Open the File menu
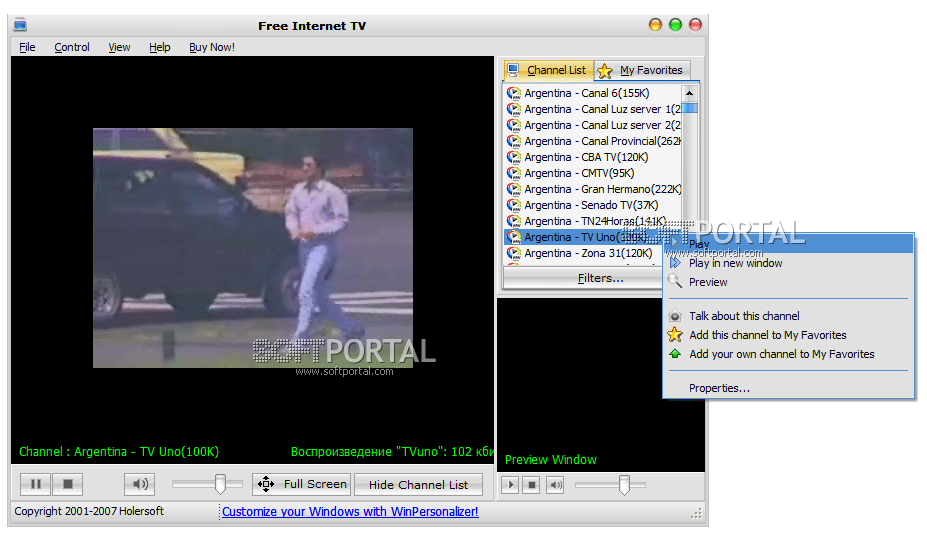927x535 pixels. coord(27,47)
